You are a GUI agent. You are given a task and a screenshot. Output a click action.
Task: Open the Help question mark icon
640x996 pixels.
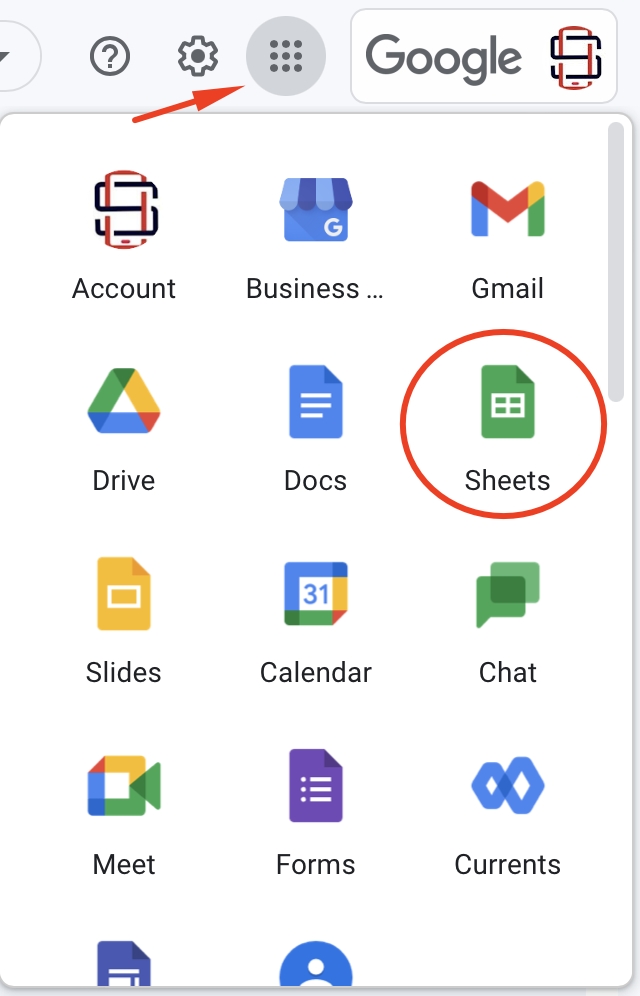pyautogui.click(x=110, y=56)
